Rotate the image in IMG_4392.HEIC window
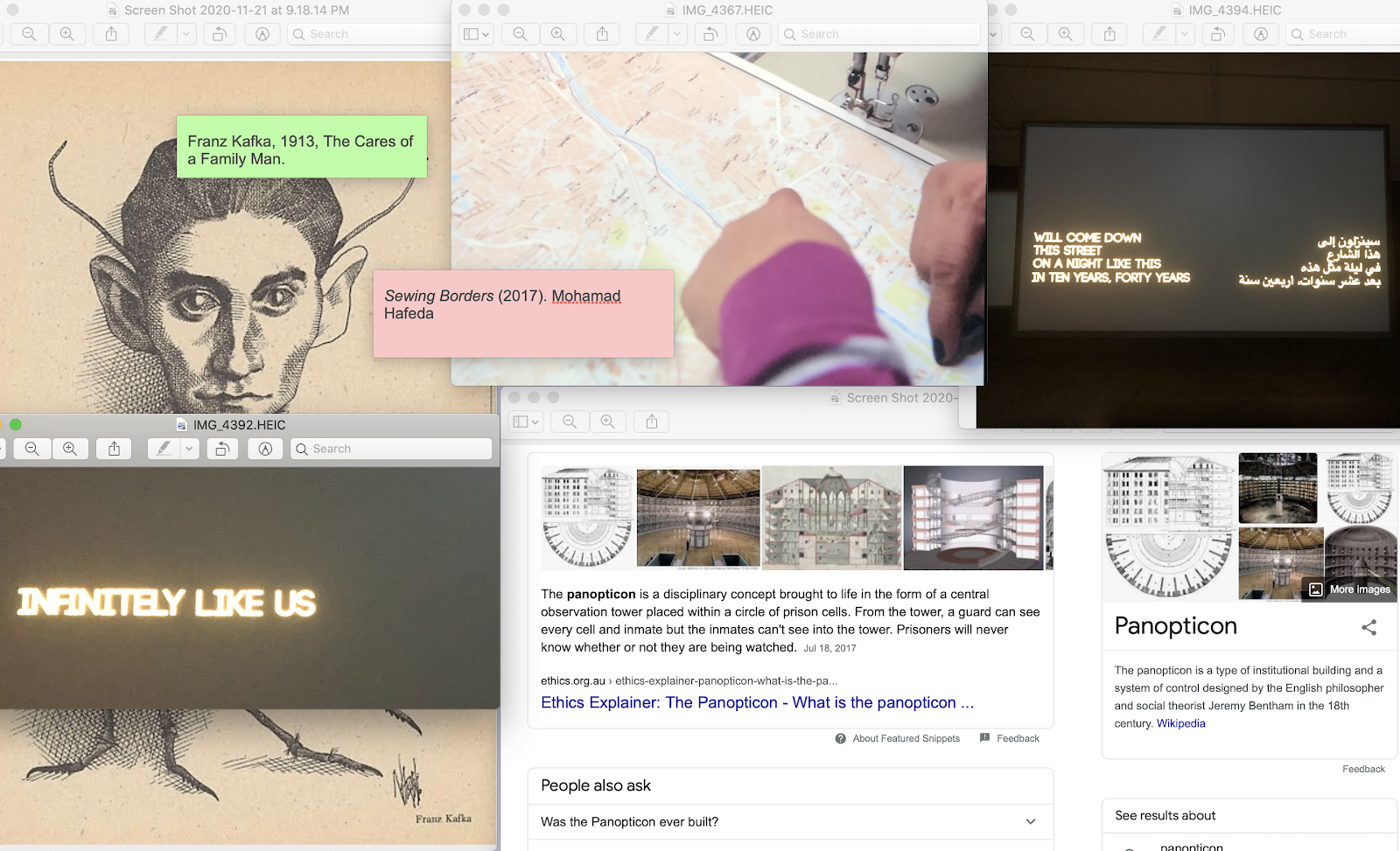This screenshot has width=1400, height=851. (x=222, y=449)
